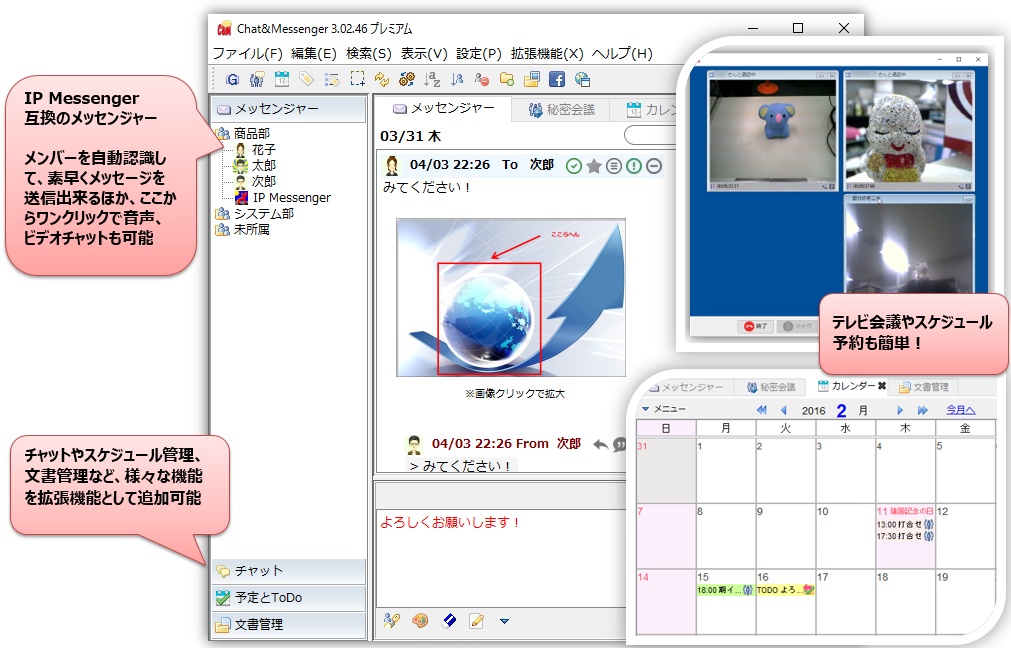
Task: Click the gear settings icon in the toolbar
Action: pyautogui.click(x=407, y=79)
